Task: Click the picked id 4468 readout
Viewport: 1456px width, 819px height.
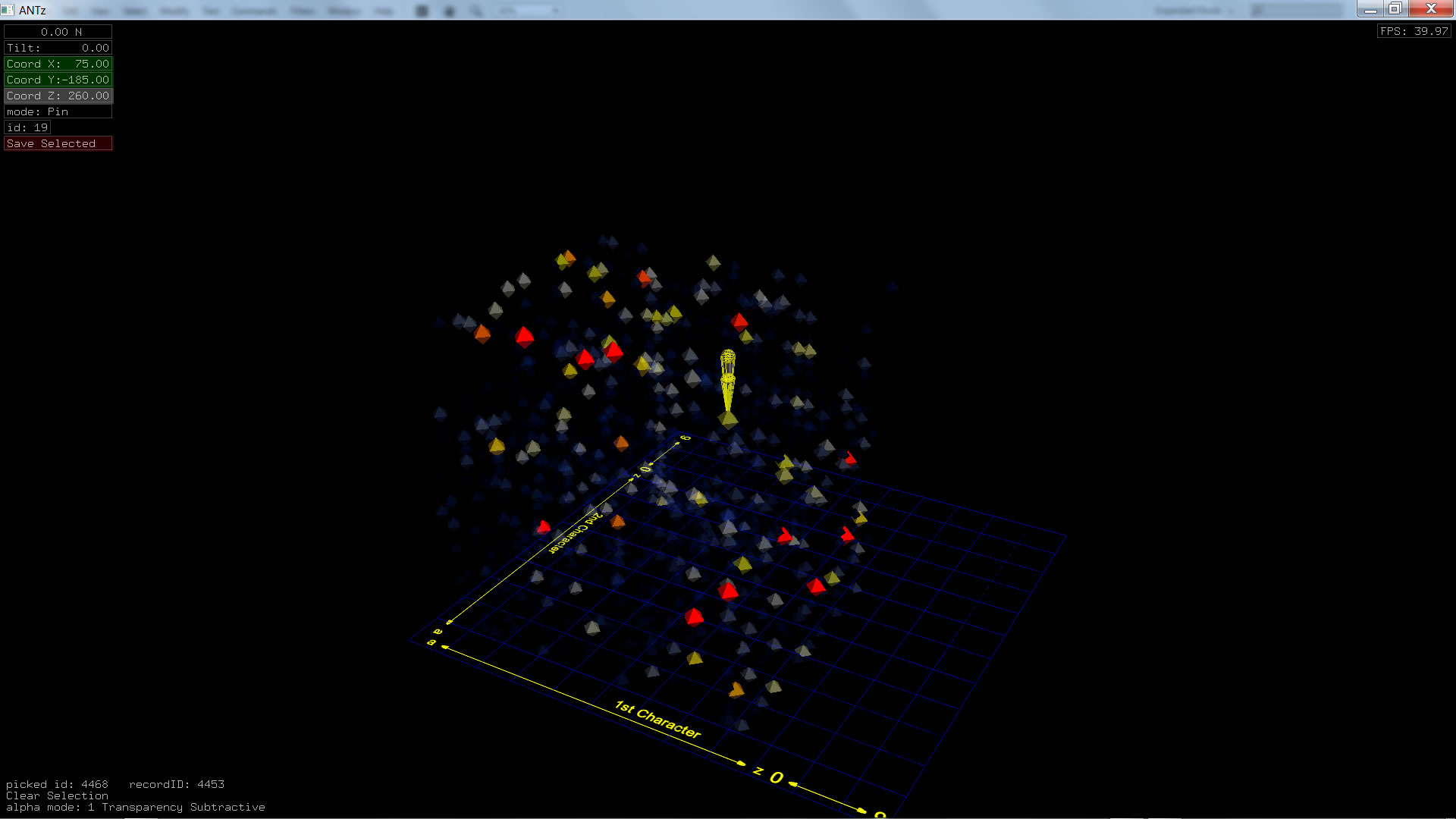Action: click(x=57, y=784)
